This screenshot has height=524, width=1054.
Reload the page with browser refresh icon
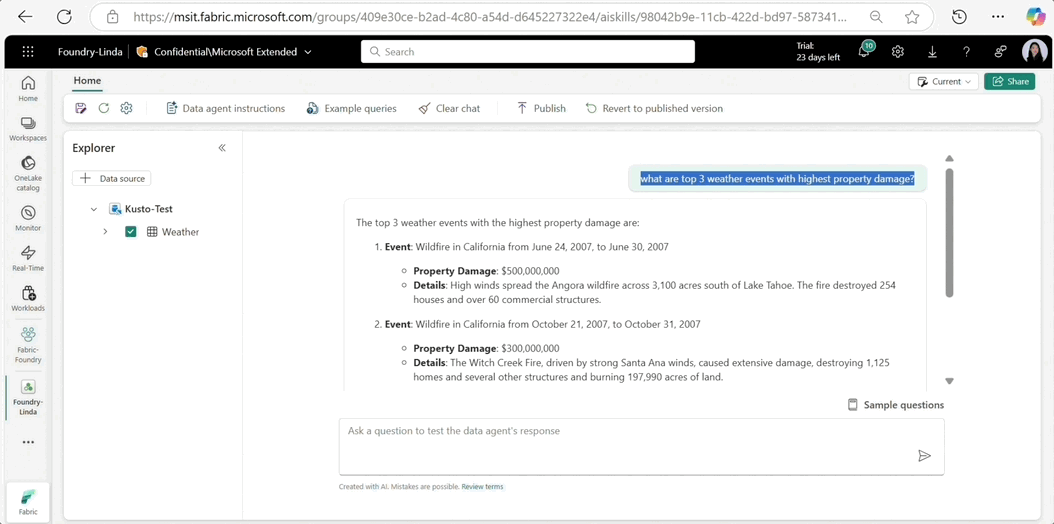click(64, 17)
